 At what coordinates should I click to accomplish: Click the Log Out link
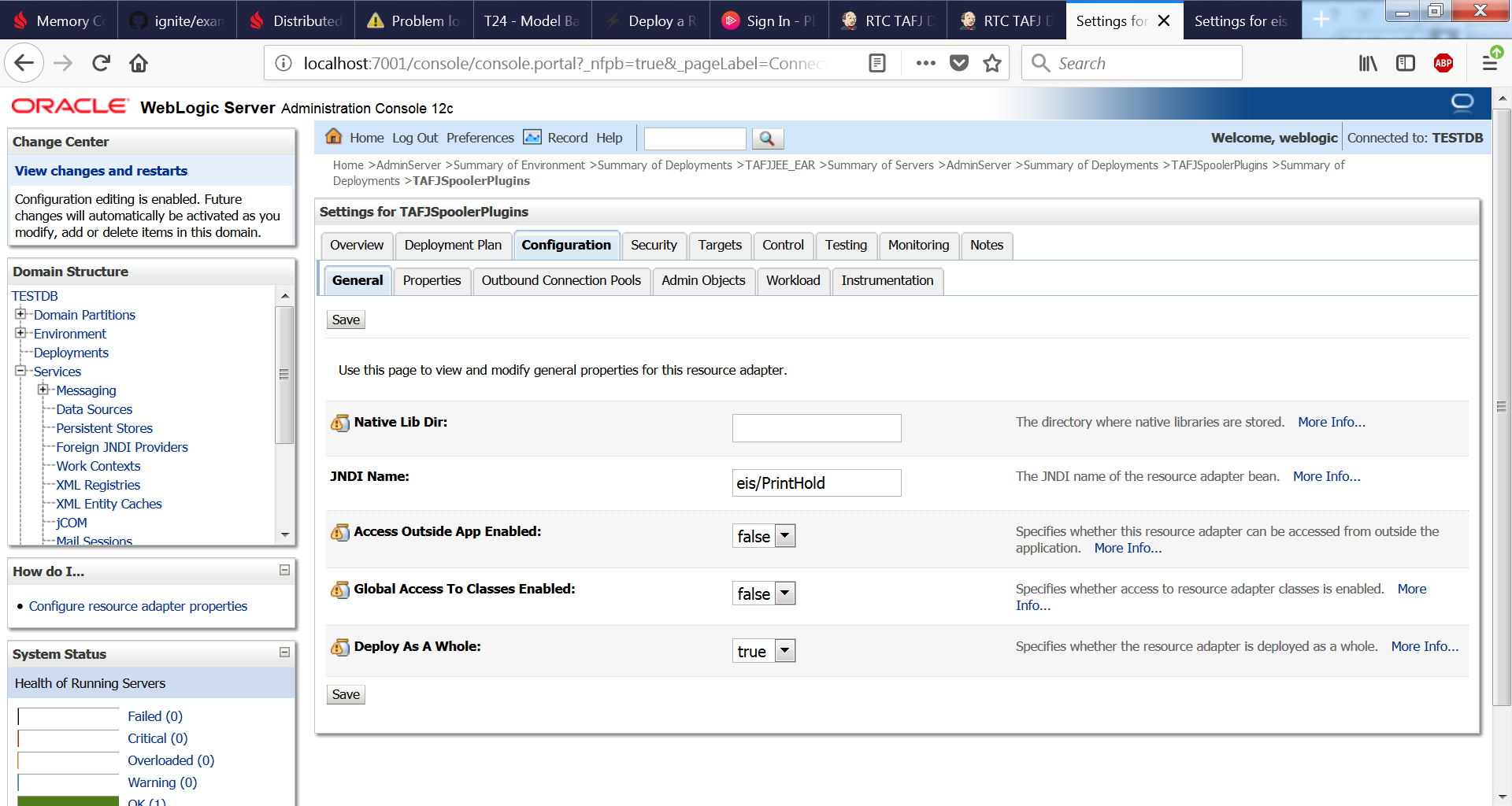[x=415, y=138]
